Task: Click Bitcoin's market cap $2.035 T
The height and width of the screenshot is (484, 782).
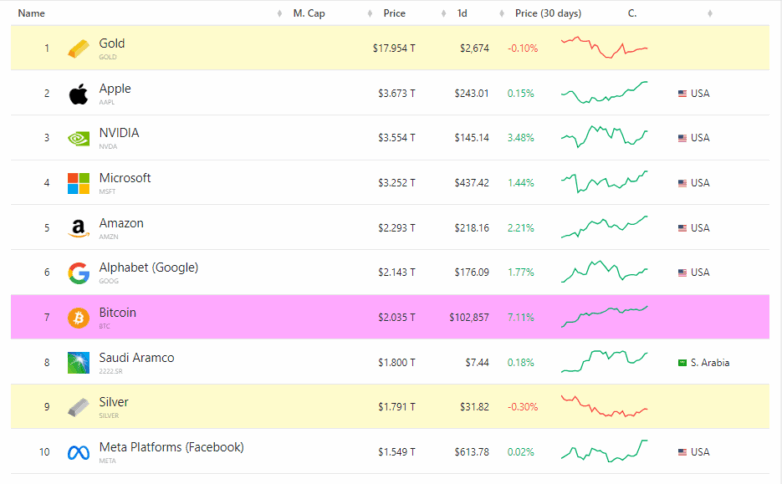Action: coord(396,317)
